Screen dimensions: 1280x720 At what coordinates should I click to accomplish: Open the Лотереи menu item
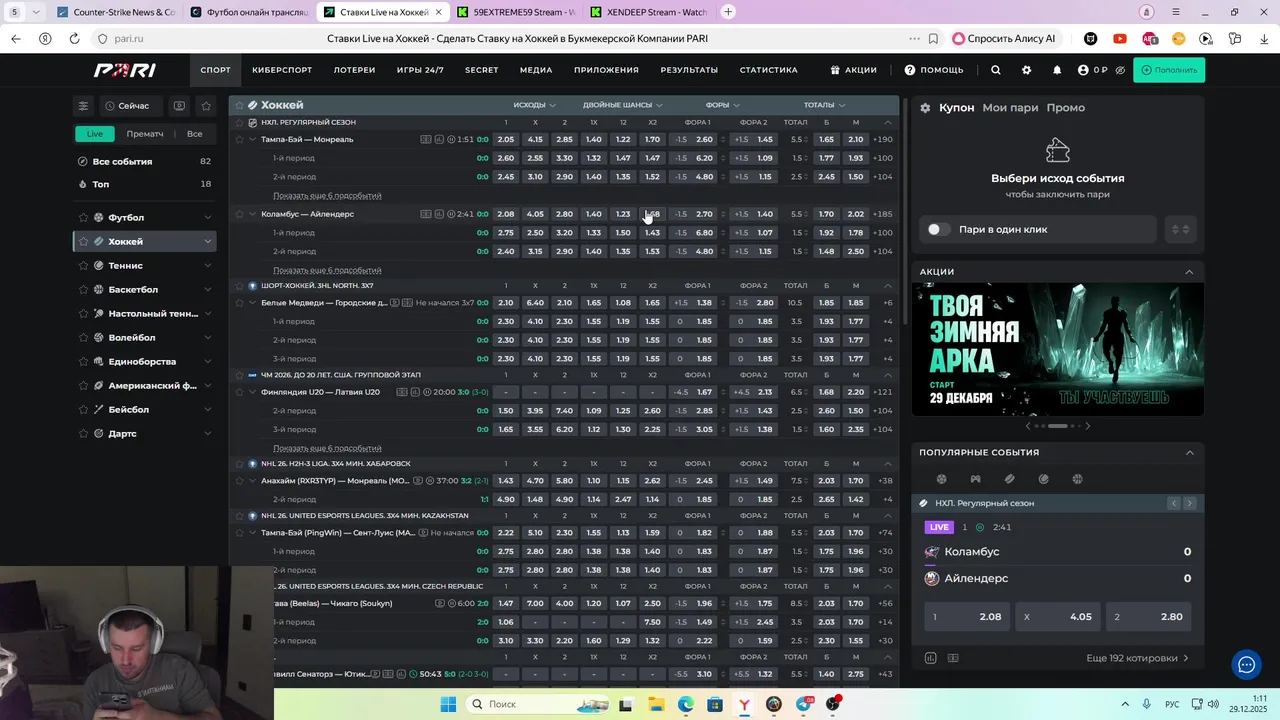click(354, 70)
